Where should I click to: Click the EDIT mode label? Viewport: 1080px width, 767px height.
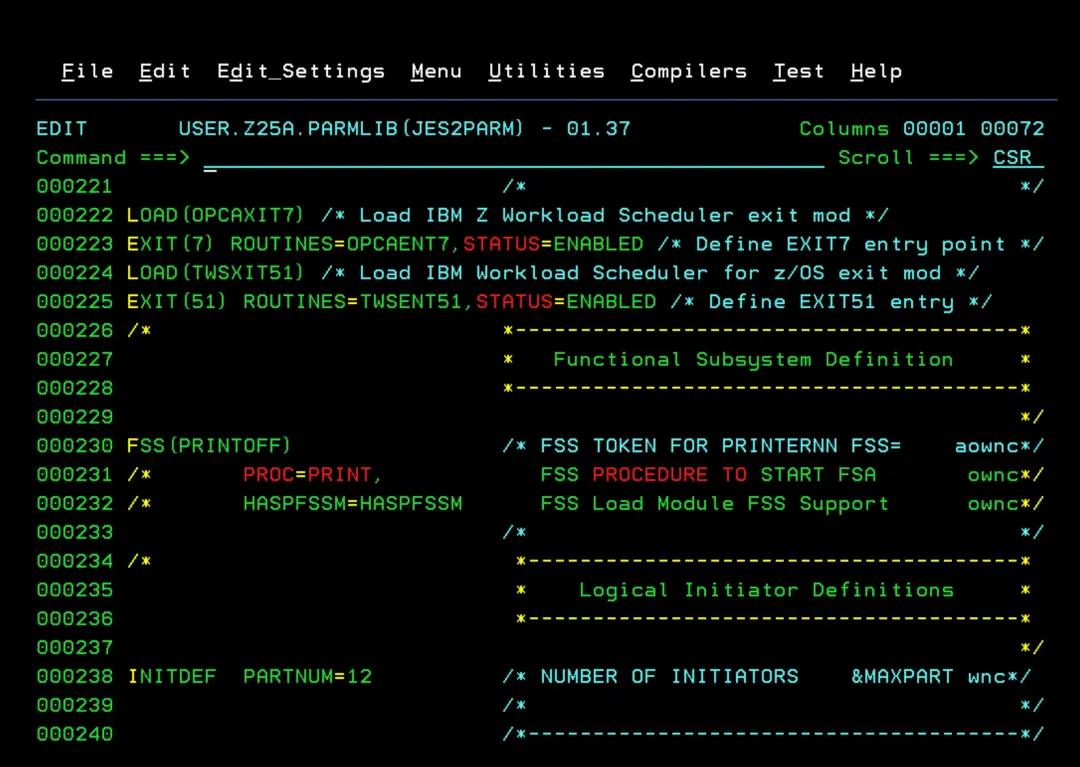click(62, 129)
